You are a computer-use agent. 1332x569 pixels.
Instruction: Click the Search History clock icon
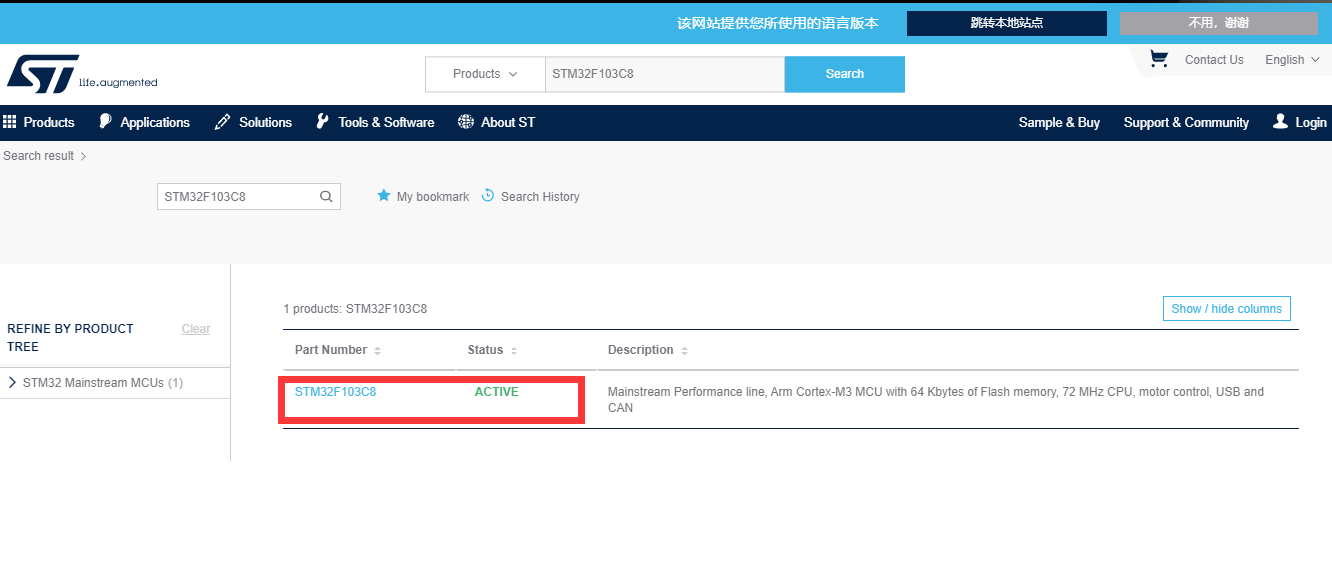point(488,196)
